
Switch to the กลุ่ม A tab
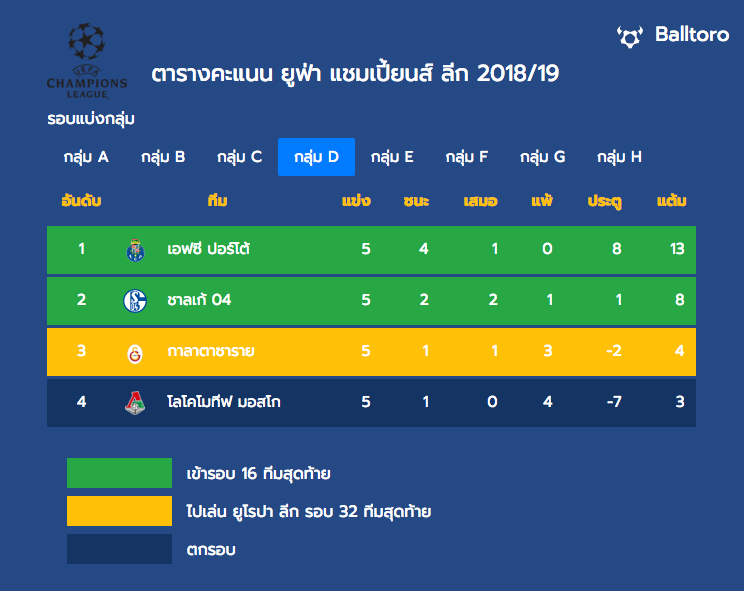86,157
